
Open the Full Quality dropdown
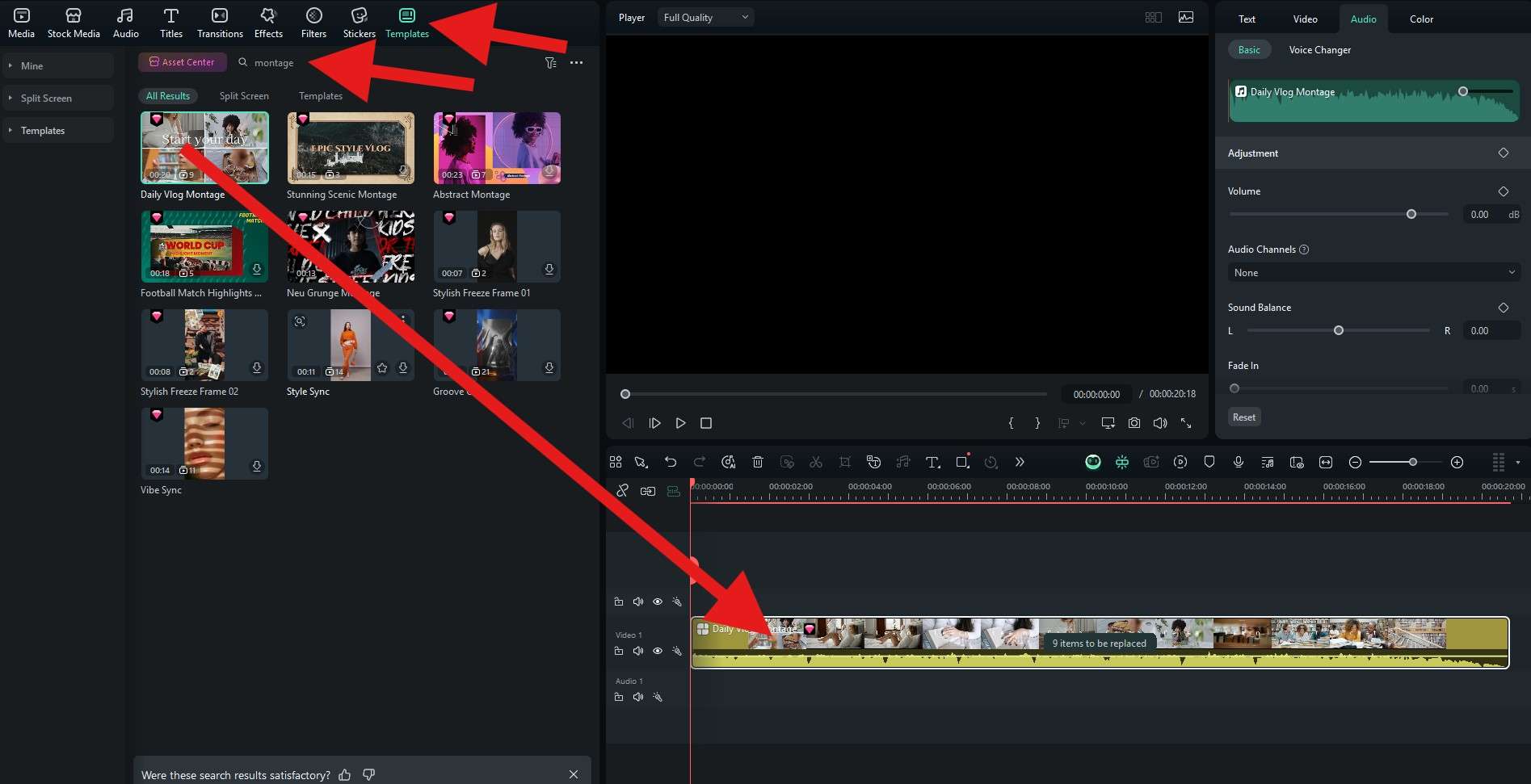tap(705, 17)
